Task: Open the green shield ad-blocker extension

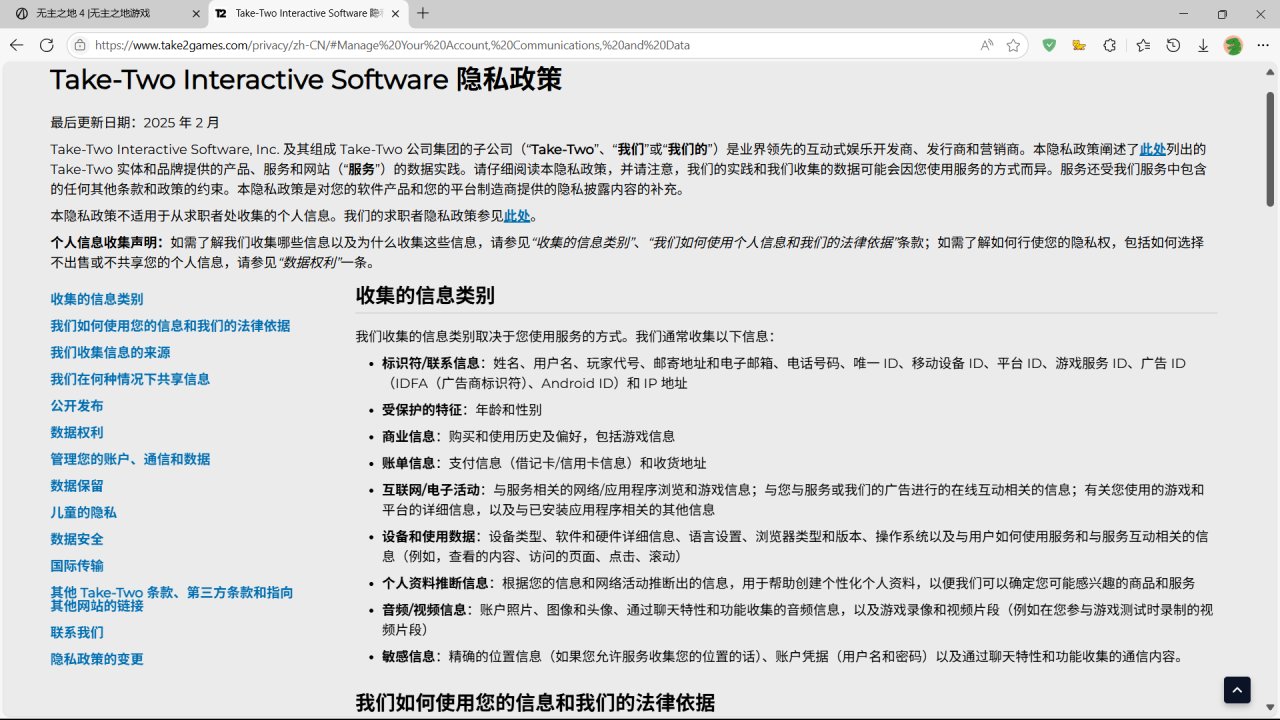Action: point(1049,45)
